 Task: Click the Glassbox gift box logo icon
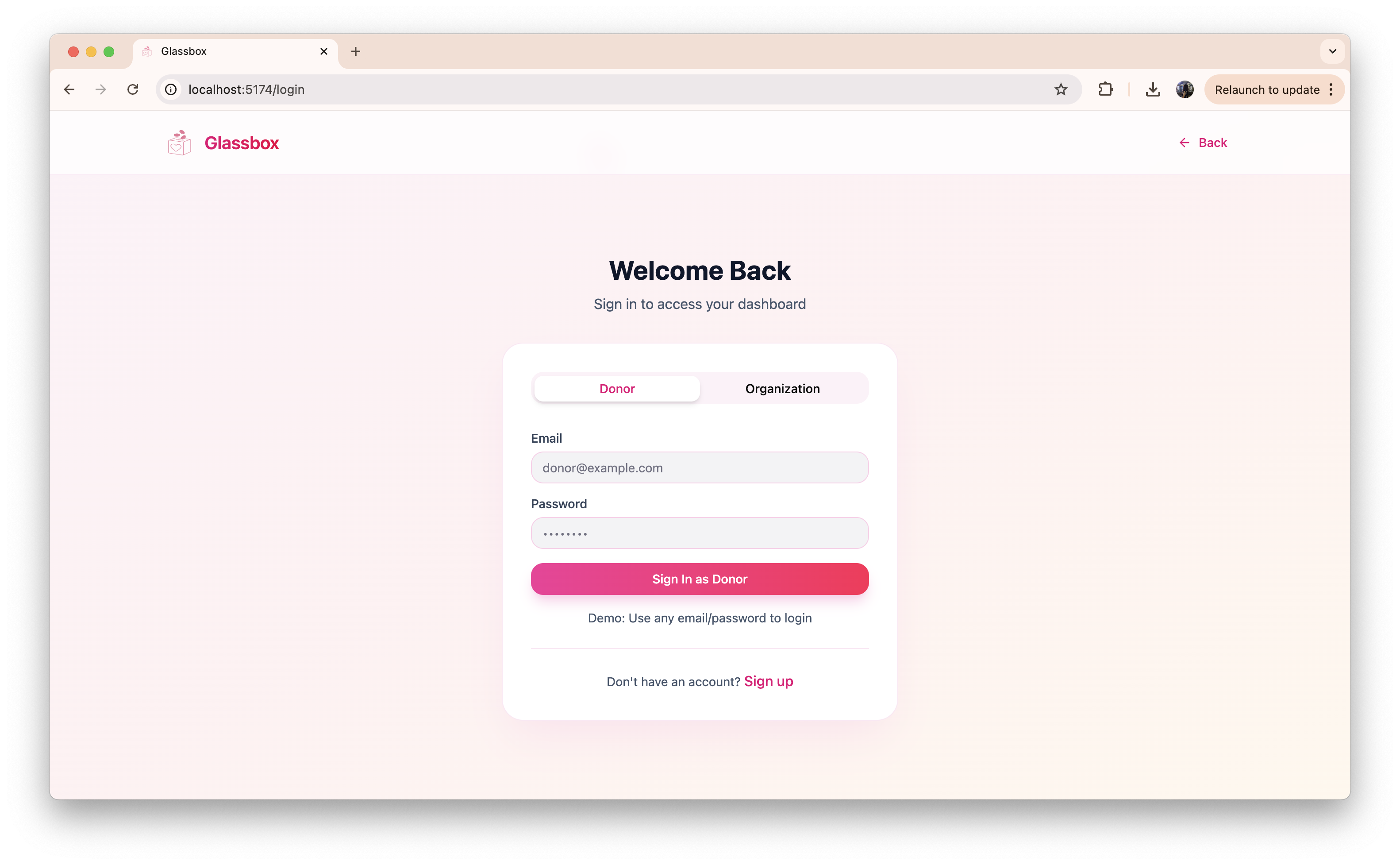tap(179, 143)
